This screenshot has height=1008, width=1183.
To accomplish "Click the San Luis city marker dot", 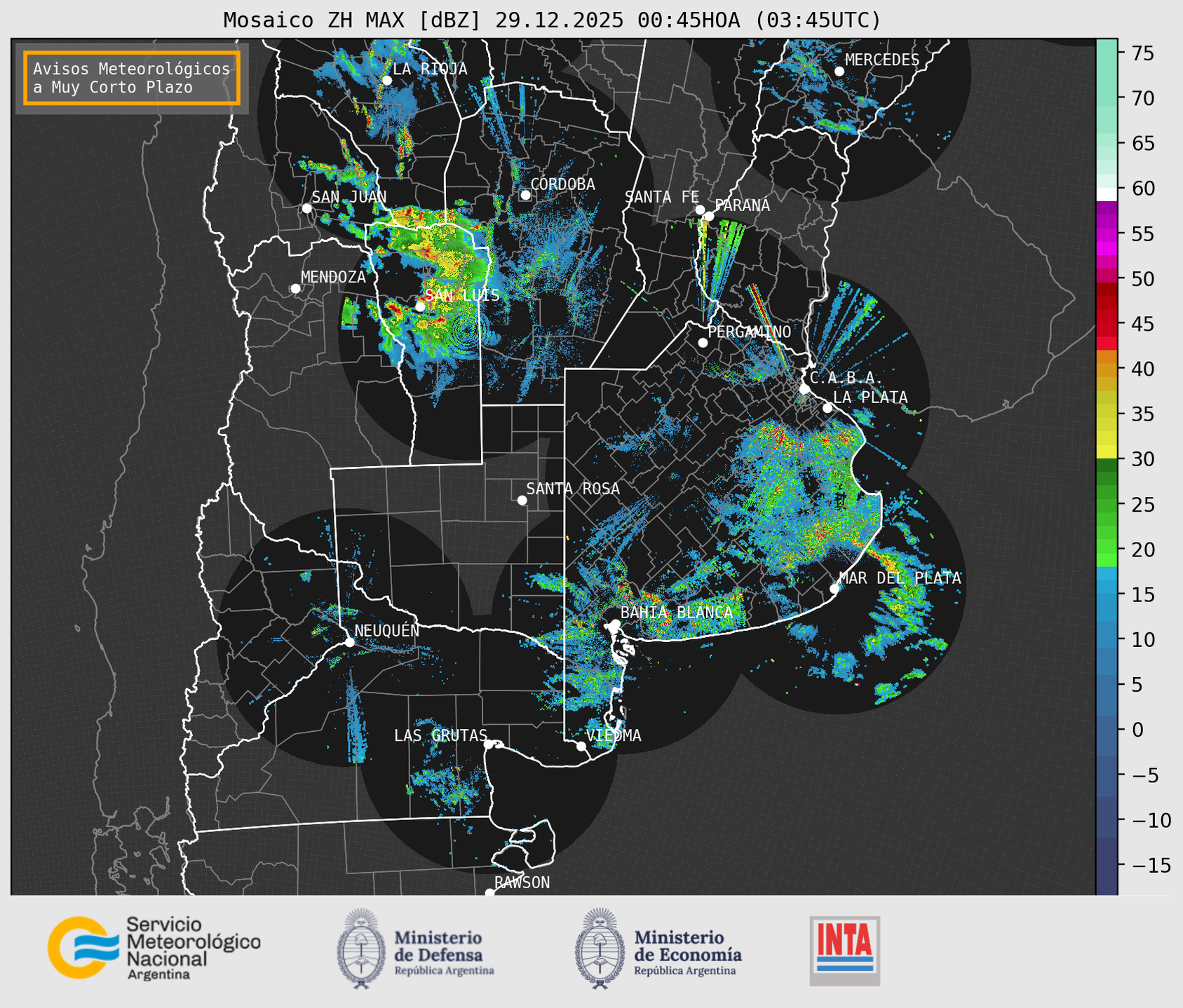I will pos(420,306).
